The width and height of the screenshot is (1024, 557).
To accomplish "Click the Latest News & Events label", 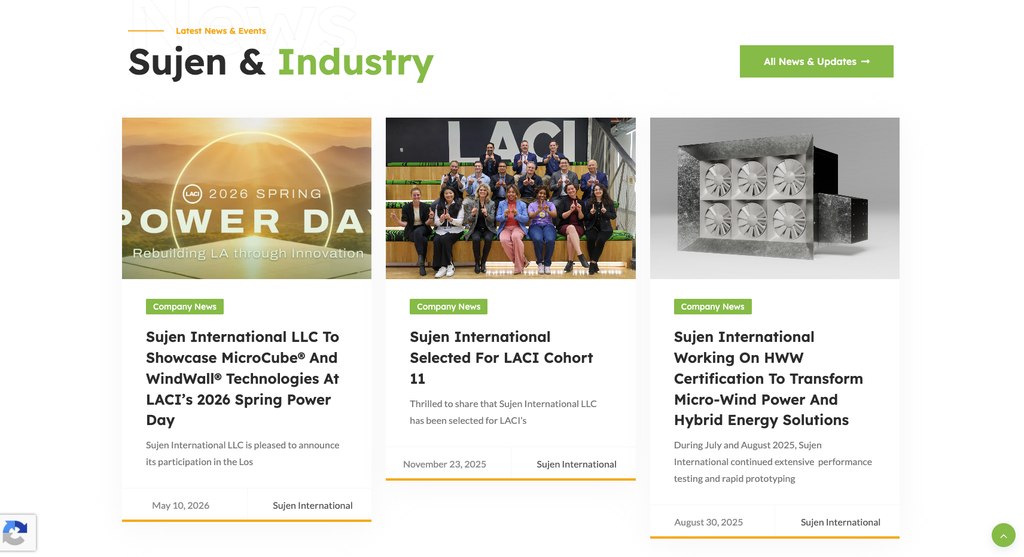I will (x=220, y=31).
